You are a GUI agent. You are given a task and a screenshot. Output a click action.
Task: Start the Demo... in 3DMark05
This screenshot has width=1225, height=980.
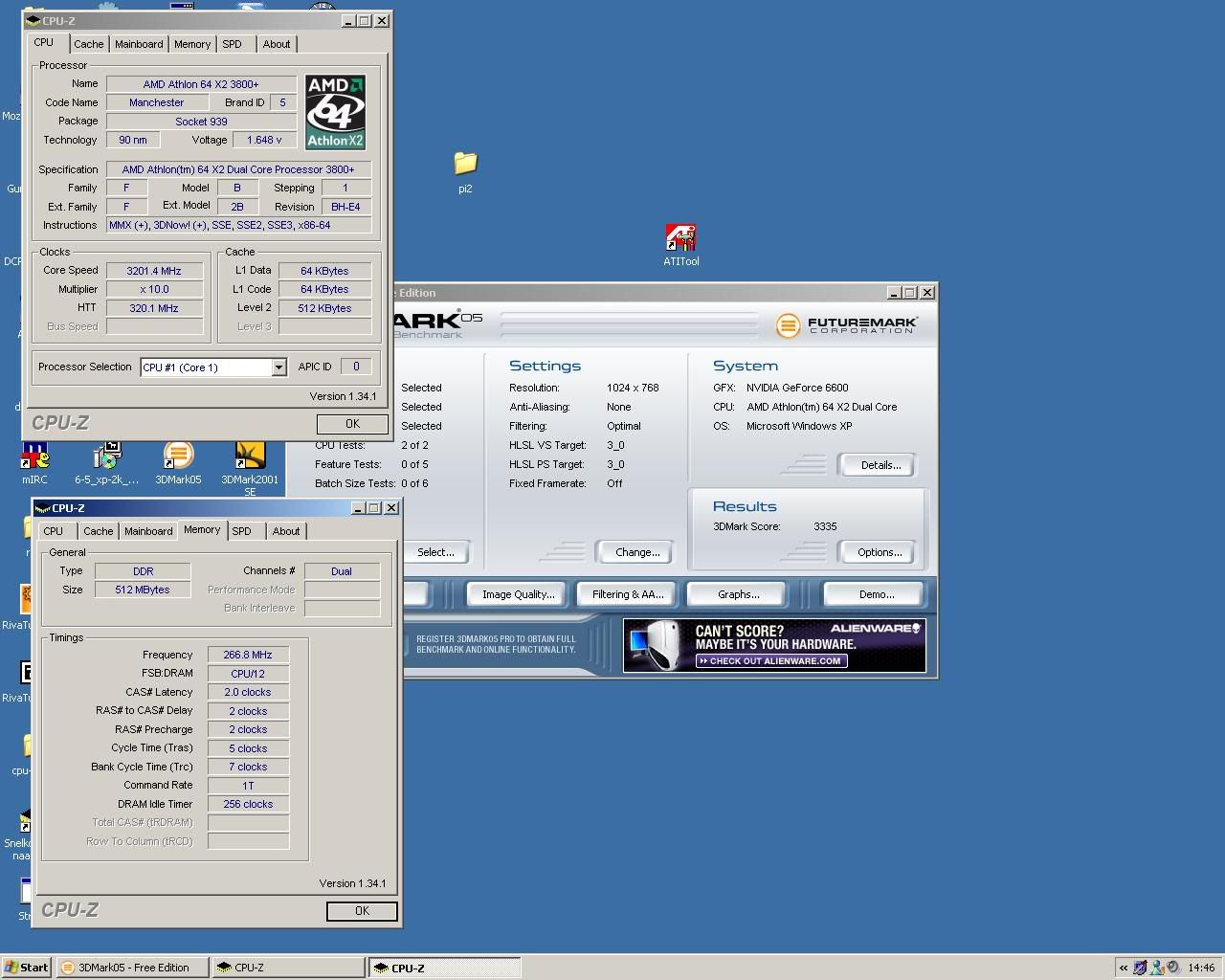click(876, 594)
